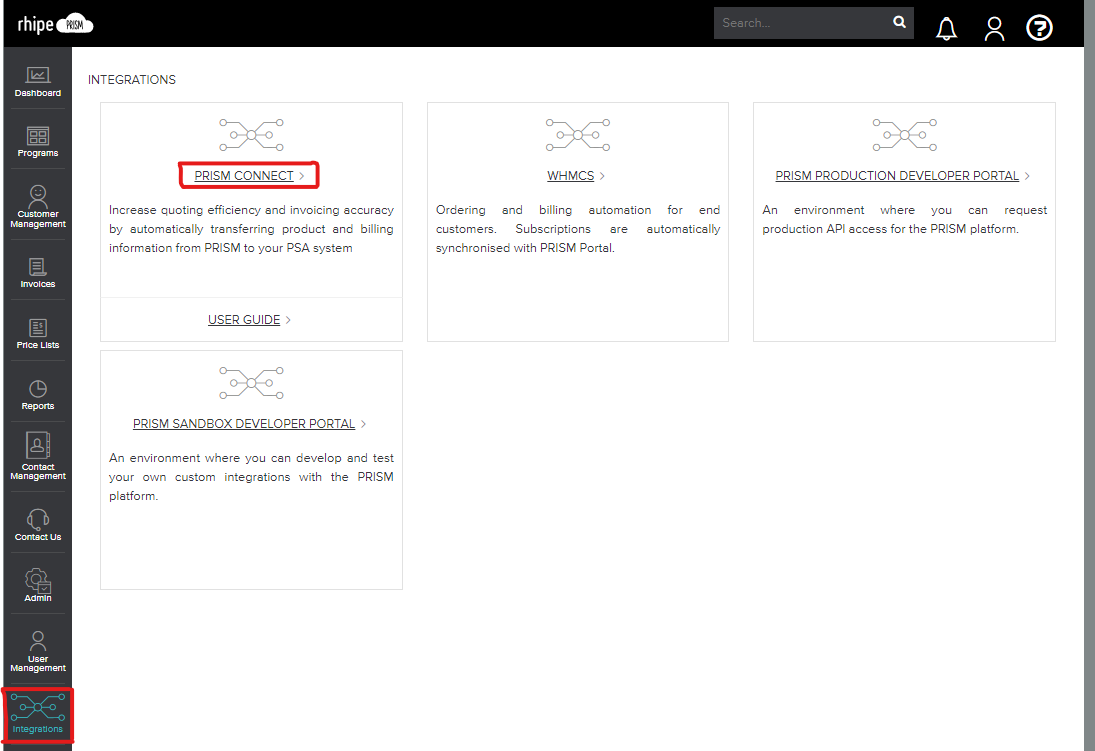Viewport: 1095px width, 751px height.
Task: Click chevron beside PRISM PRODUCTION DEVELOPER PORTAL
Action: point(1027,176)
